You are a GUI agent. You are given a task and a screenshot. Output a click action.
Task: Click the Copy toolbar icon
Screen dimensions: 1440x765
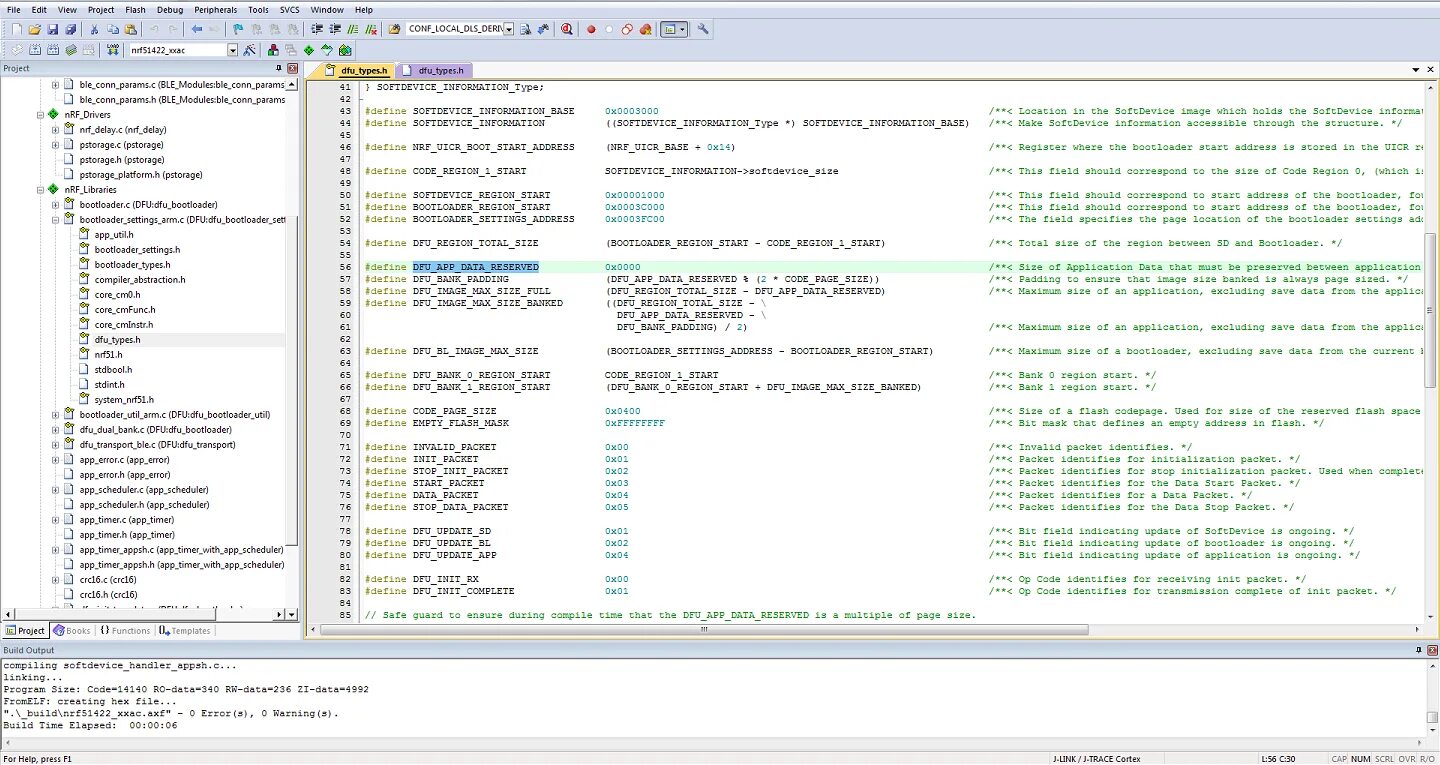point(113,29)
